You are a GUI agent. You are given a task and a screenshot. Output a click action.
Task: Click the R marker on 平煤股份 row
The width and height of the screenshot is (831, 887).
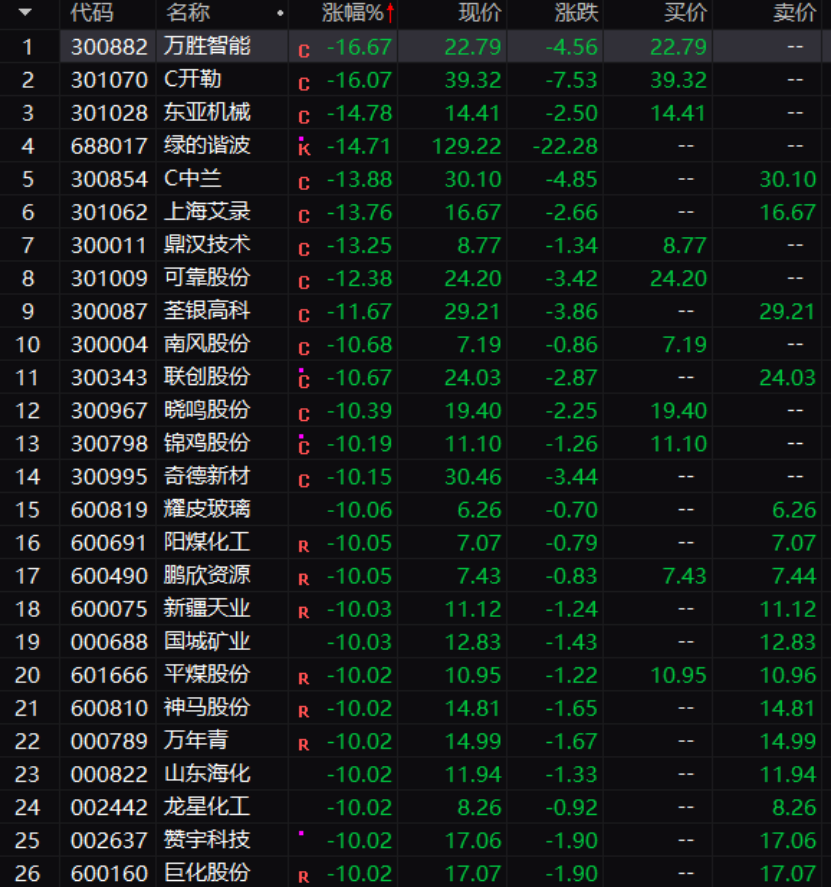pos(304,678)
